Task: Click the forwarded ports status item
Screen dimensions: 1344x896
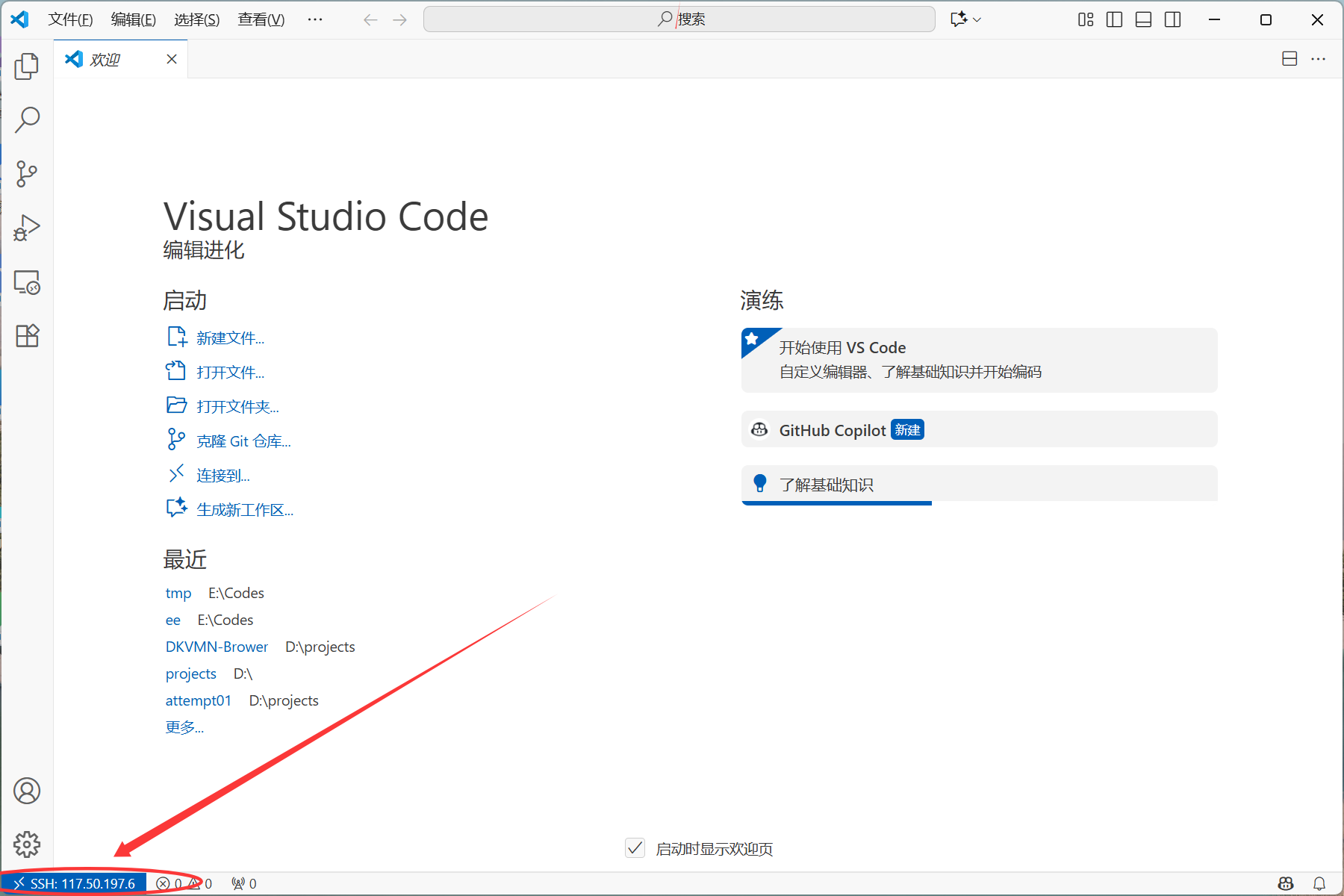Action: (x=244, y=884)
